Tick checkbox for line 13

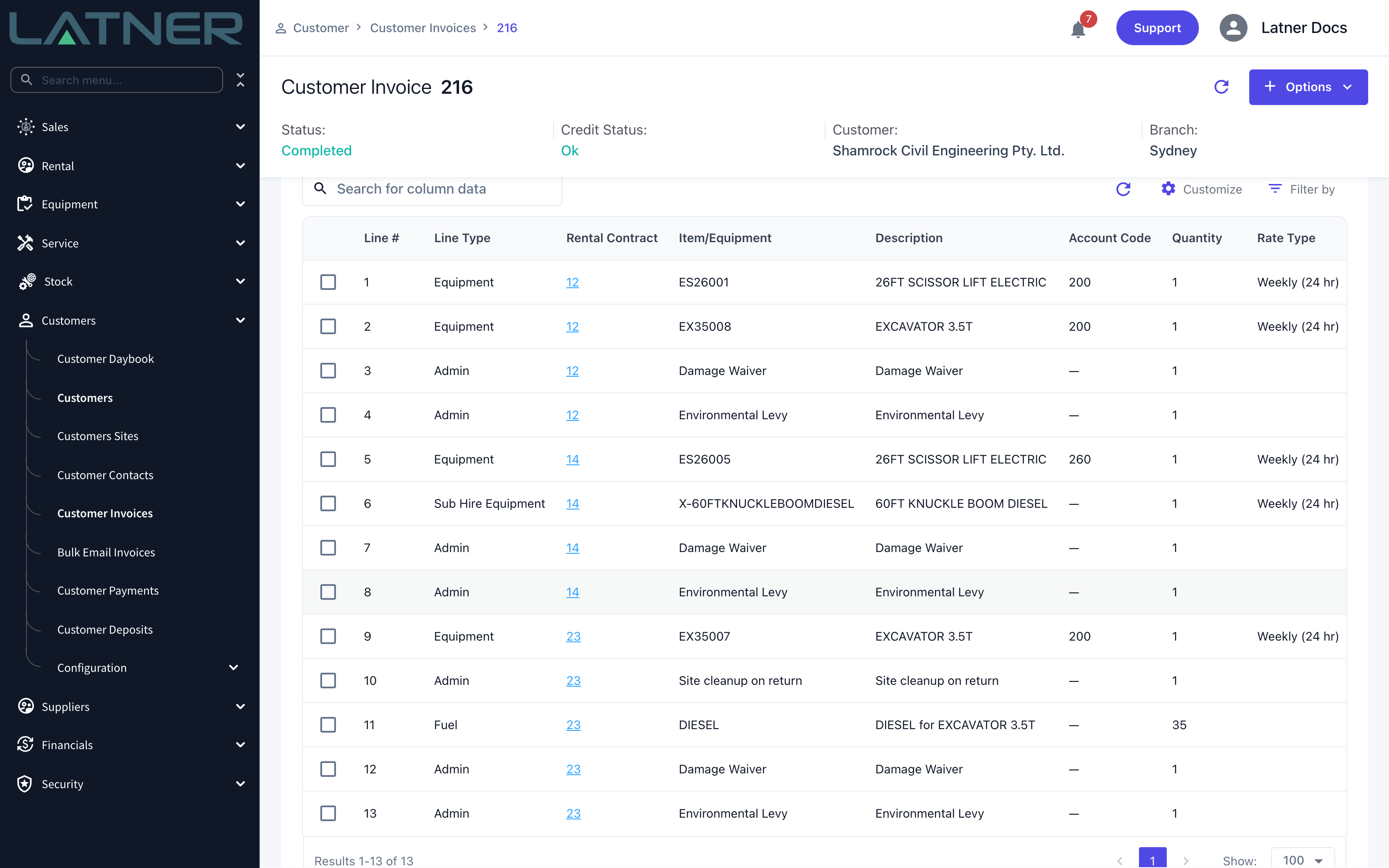pyautogui.click(x=328, y=813)
